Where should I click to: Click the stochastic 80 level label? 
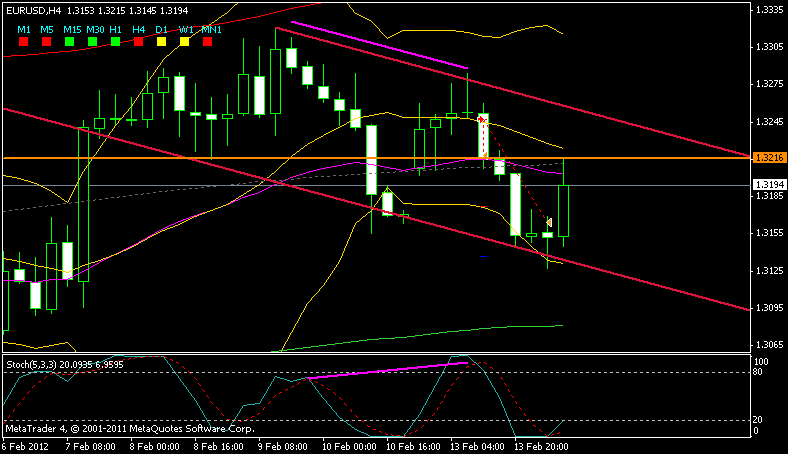pyautogui.click(x=758, y=372)
